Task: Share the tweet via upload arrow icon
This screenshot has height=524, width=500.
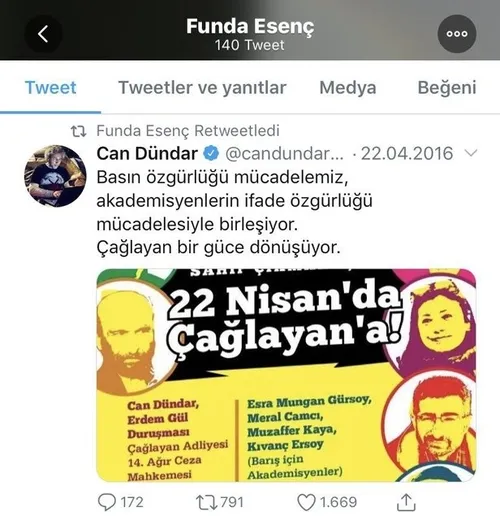Action: (x=406, y=502)
